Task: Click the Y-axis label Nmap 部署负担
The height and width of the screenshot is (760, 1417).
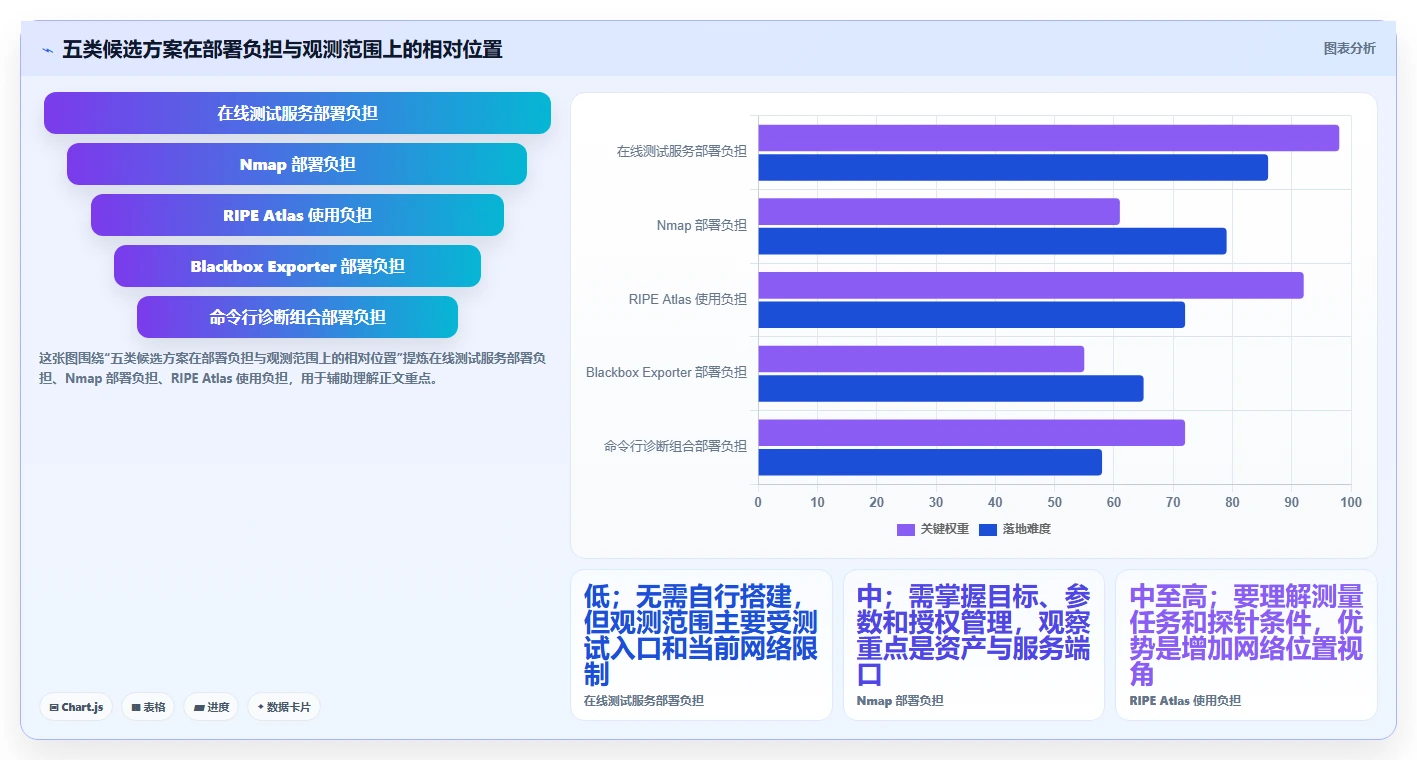Action: click(x=702, y=226)
